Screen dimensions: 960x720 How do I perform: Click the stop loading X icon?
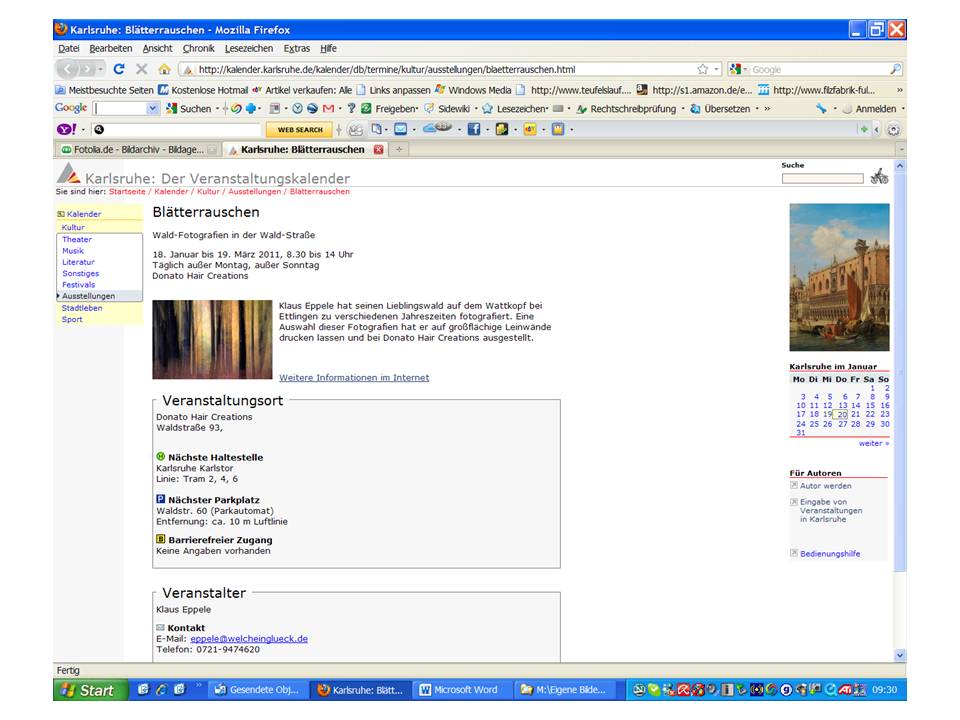point(141,69)
